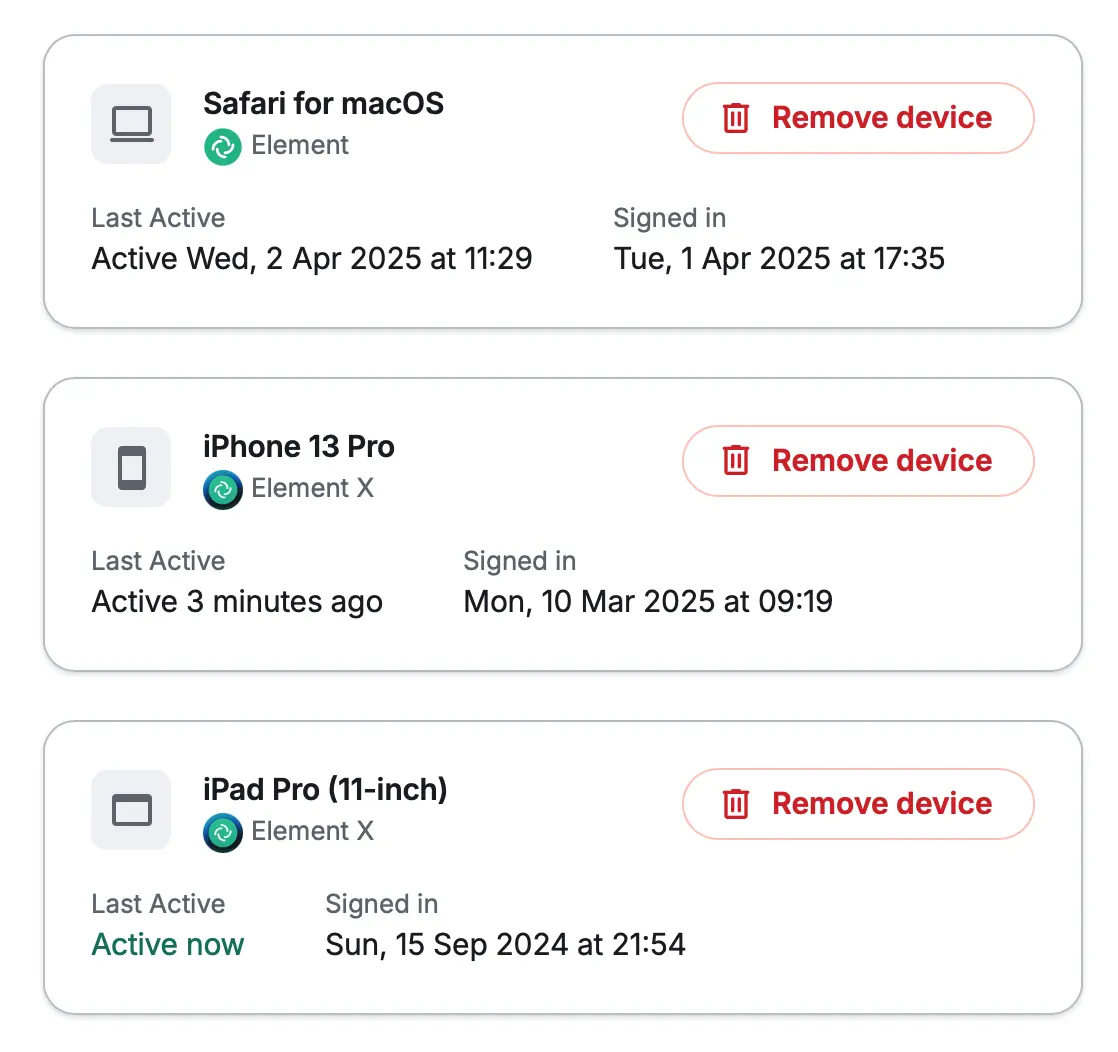
Task: Remove the Safari for macOS device
Action: (x=857, y=117)
